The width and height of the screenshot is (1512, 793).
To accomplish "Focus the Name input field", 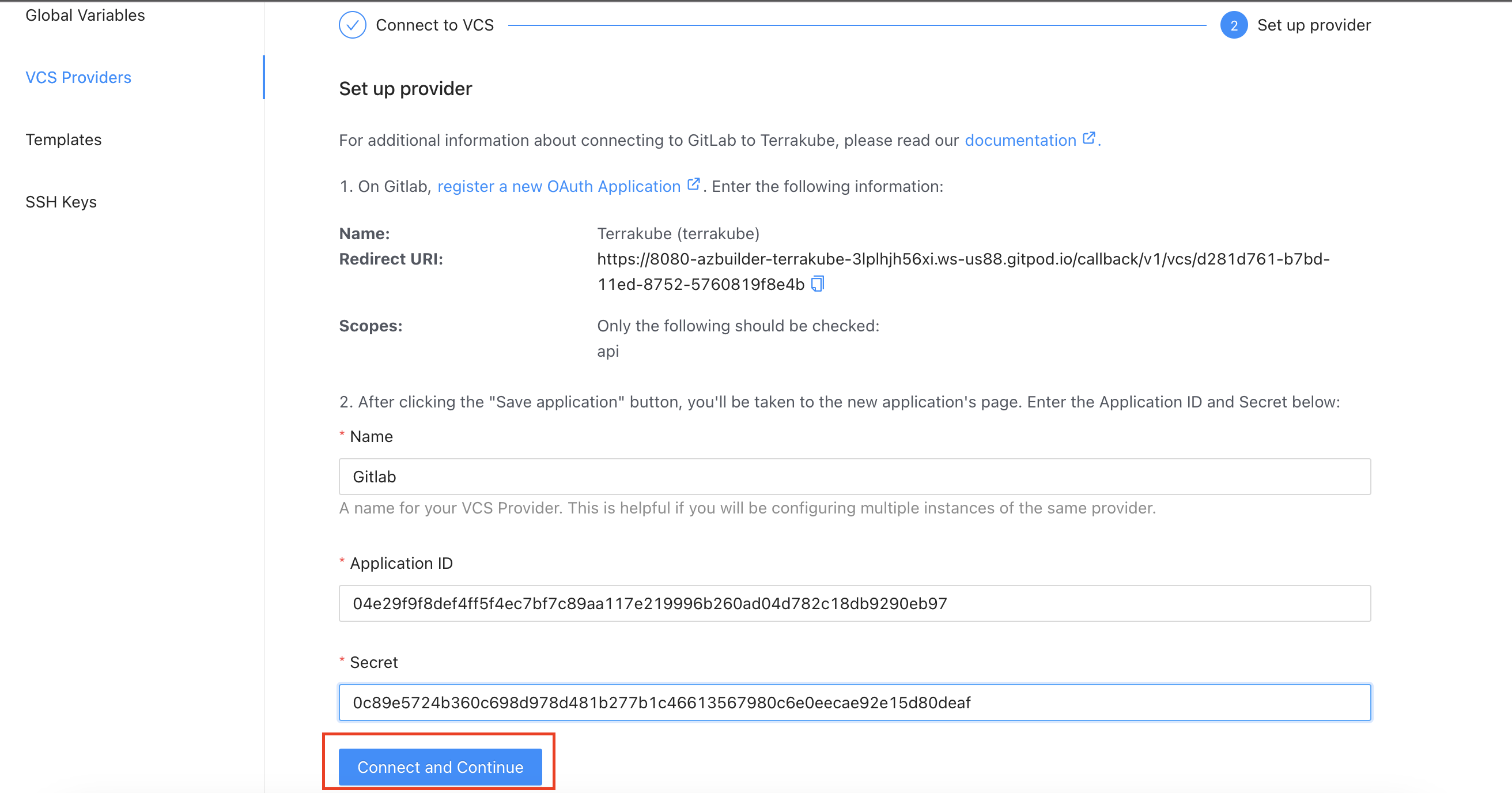I will pyautogui.click(x=855, y=477).
